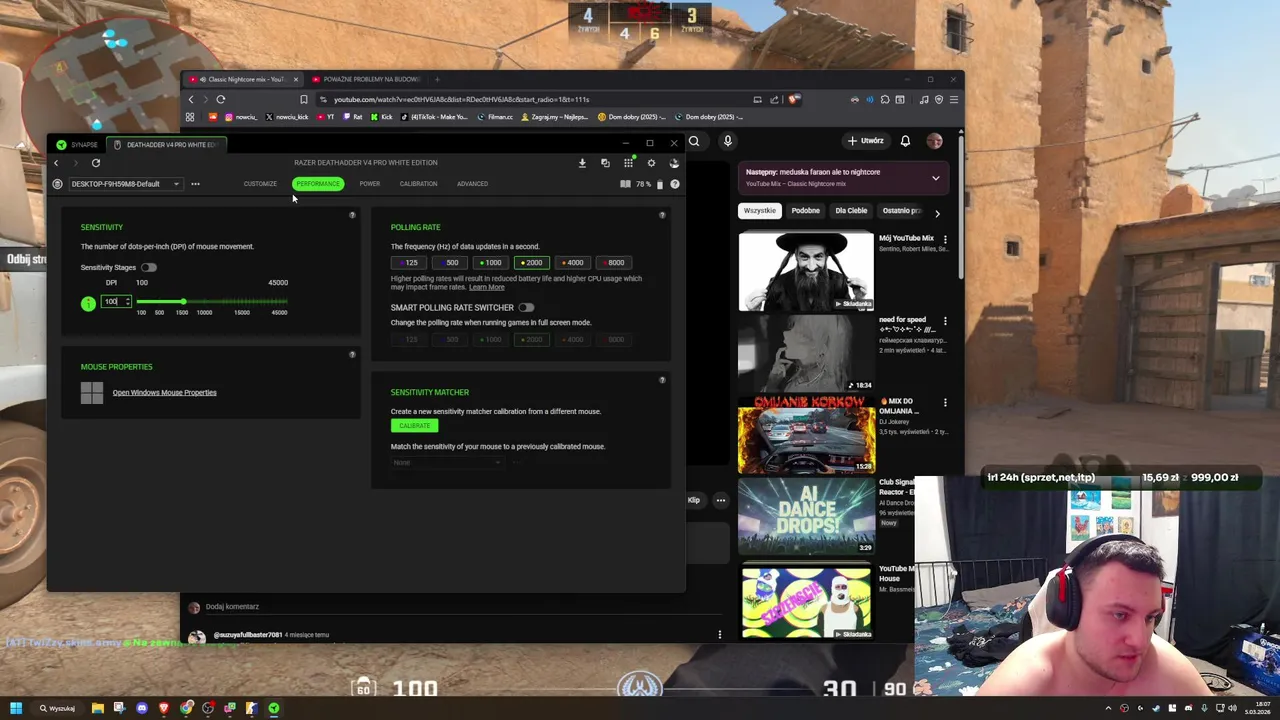Open options menu for need for speed video
1280x720 pixels.
click(x=945, y=321)
